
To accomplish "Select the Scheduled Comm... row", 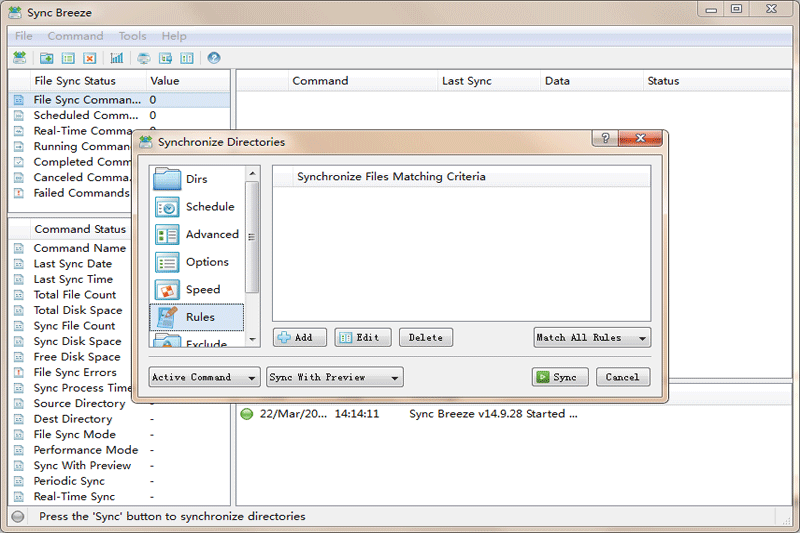I will tap(119, 115).
